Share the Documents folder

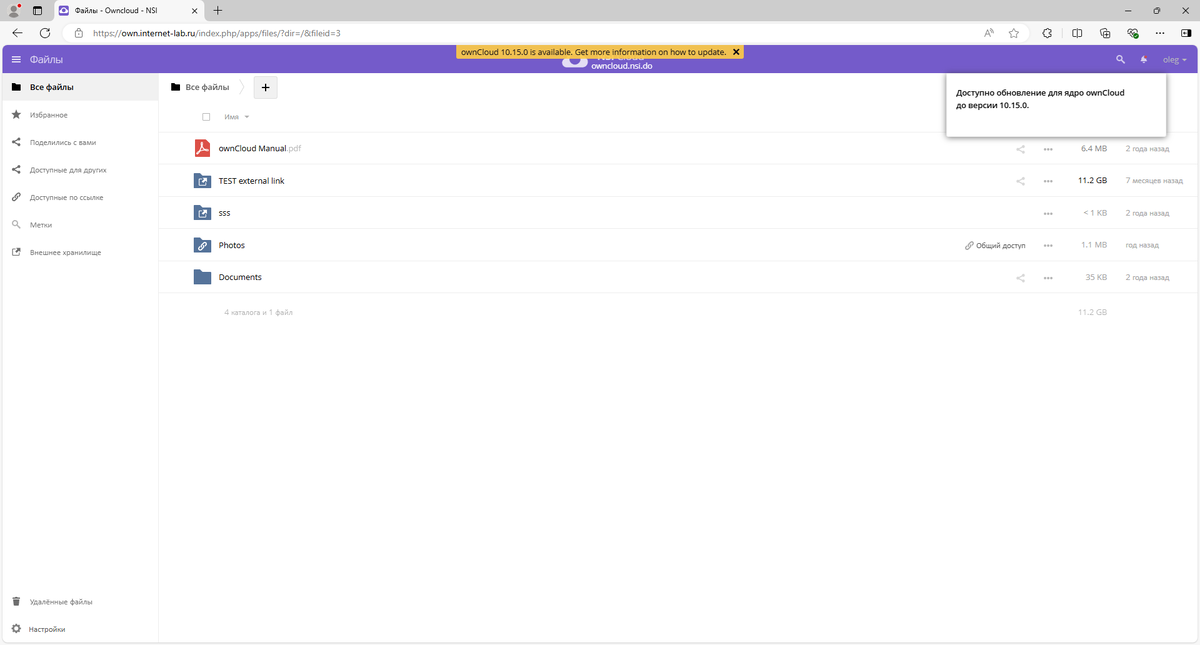tap(1021, 277)
